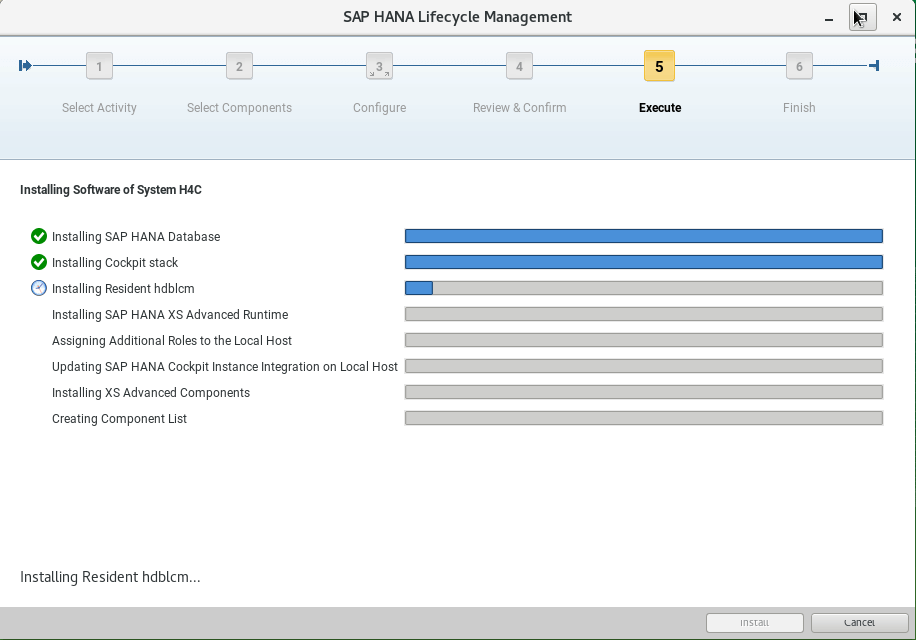
Task: Click Assigning Additional Roles progress bar
Action: point(644,340)
